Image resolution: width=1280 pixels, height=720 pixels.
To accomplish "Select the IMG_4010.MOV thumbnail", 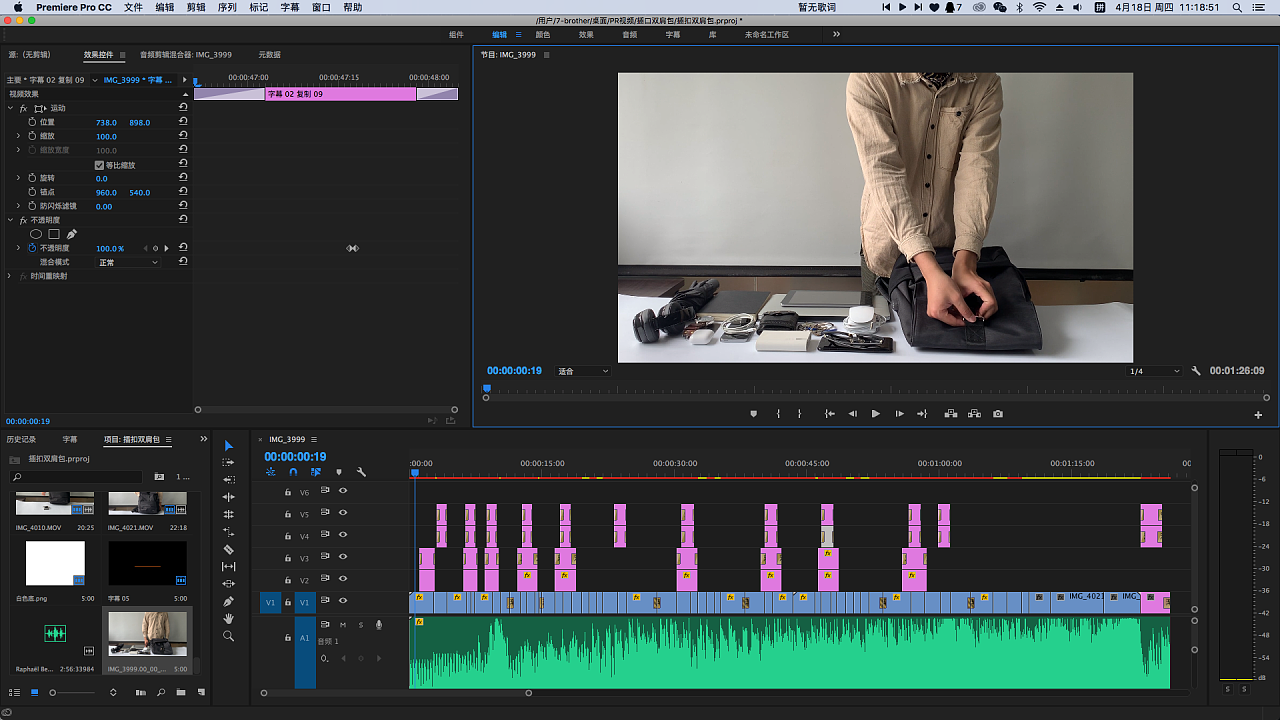I will (x=55, y=503).
